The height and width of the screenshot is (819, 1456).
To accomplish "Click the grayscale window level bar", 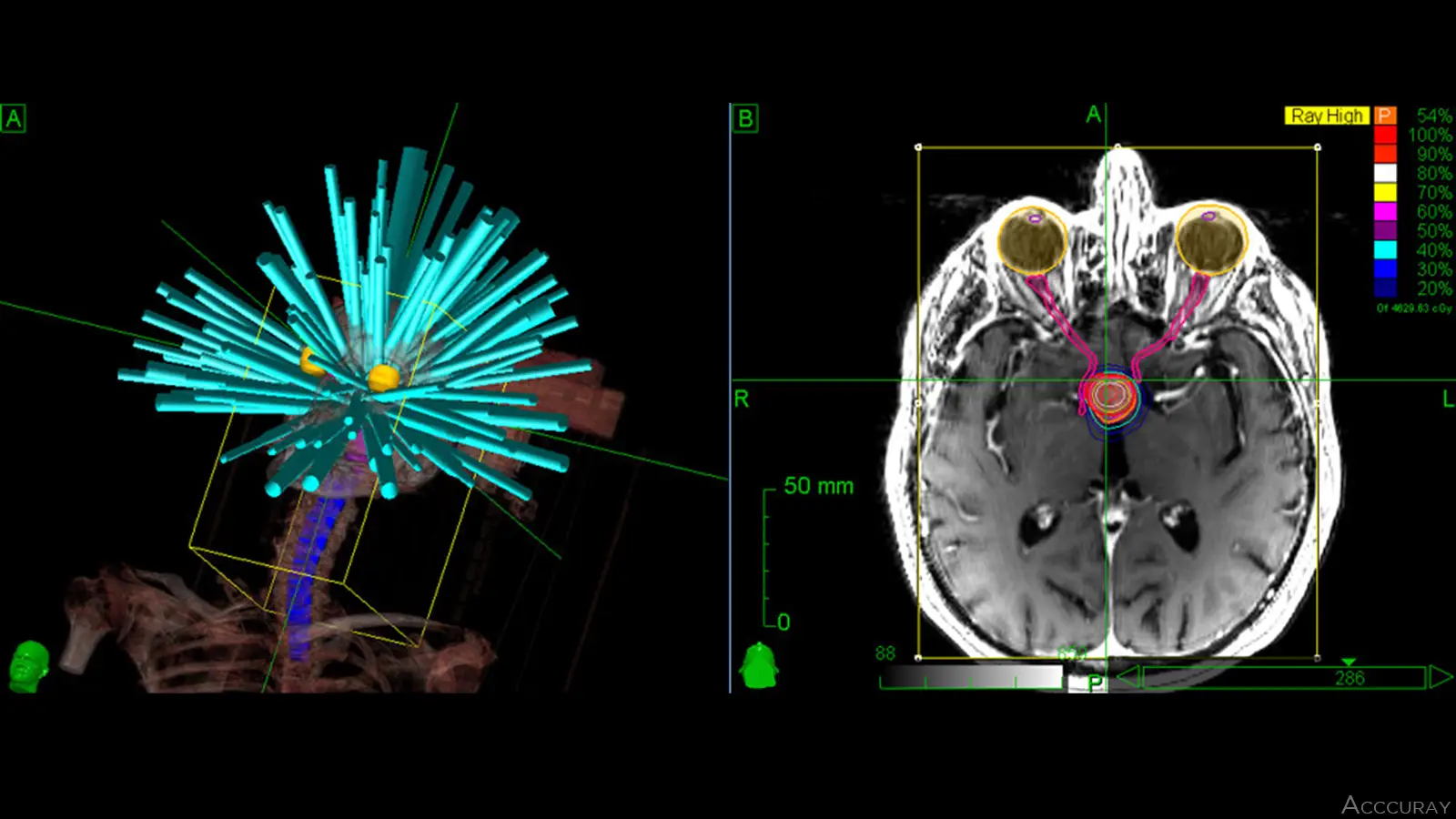I will coord(971,677).
